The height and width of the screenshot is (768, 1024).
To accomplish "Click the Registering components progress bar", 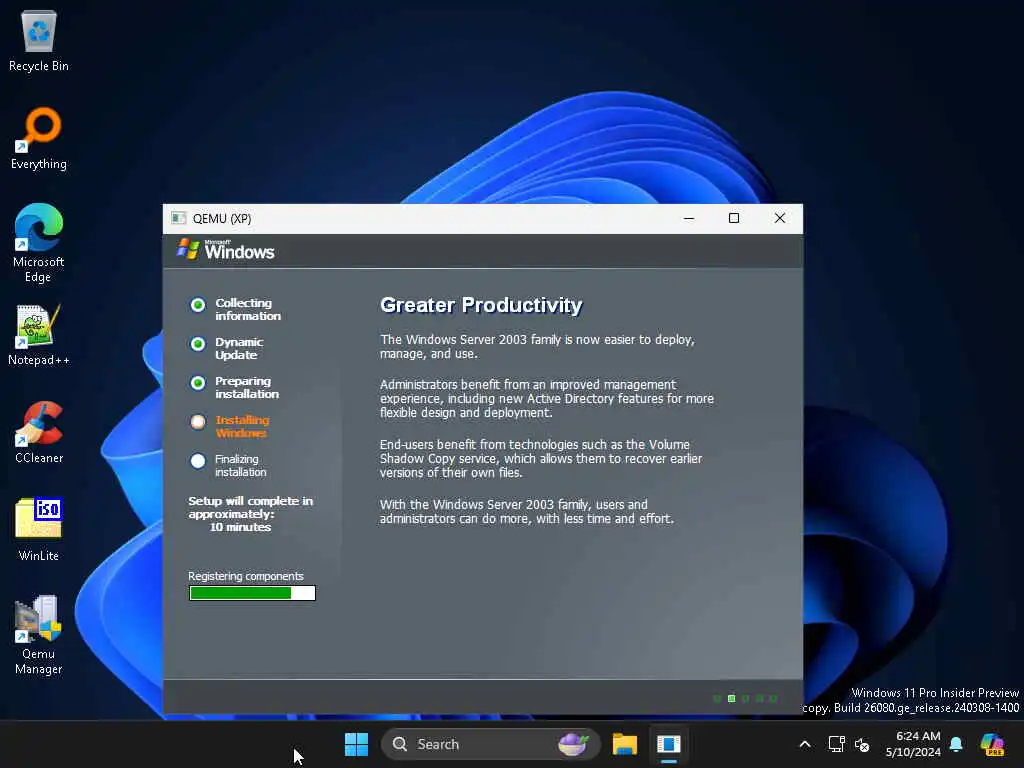I will (x=252, y=593).
